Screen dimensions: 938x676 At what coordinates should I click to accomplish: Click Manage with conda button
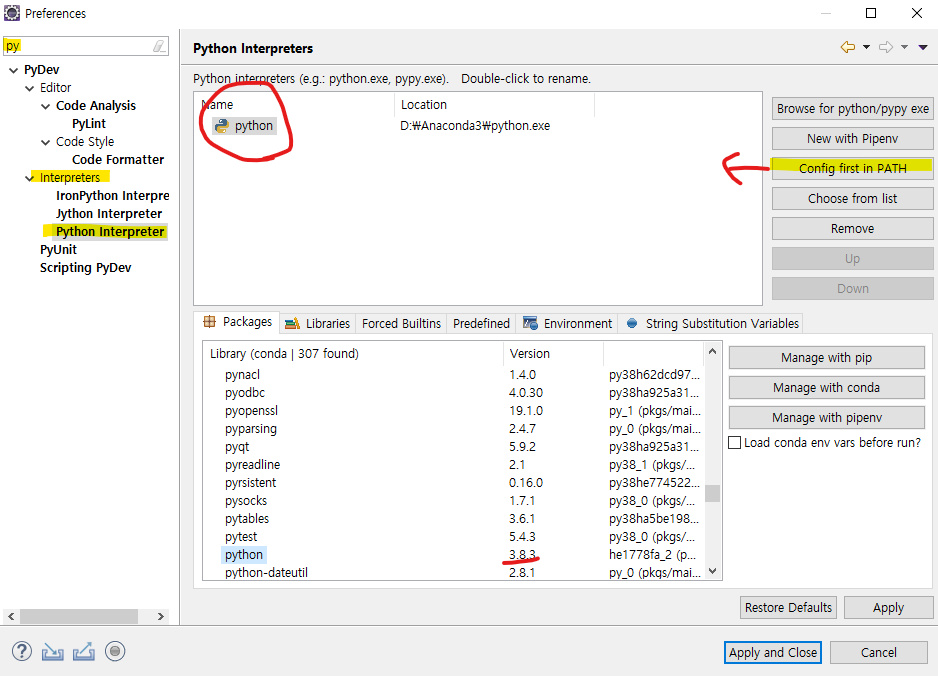[827, 387]
